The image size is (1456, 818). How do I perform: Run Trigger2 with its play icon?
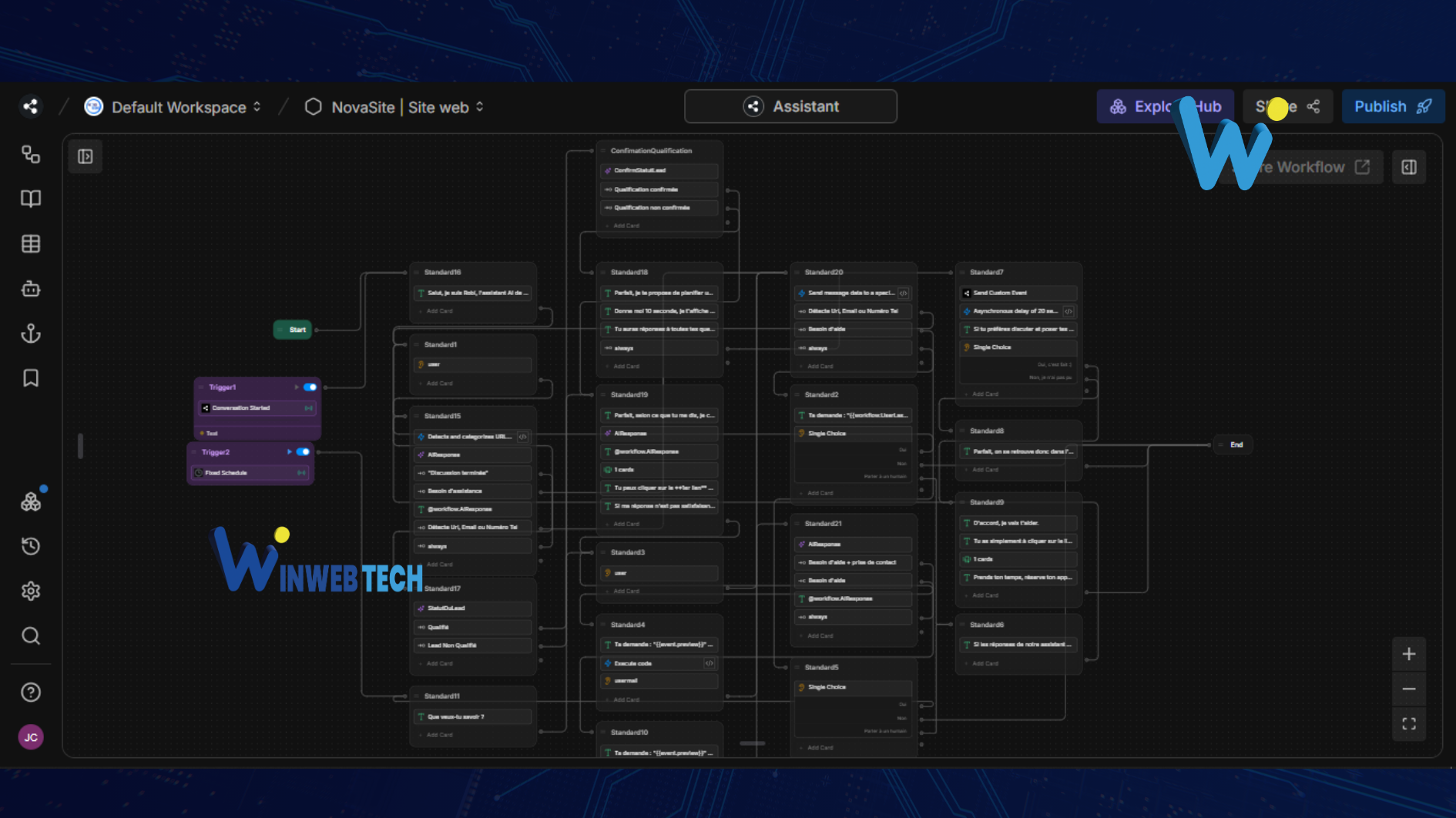coord(290,452)
